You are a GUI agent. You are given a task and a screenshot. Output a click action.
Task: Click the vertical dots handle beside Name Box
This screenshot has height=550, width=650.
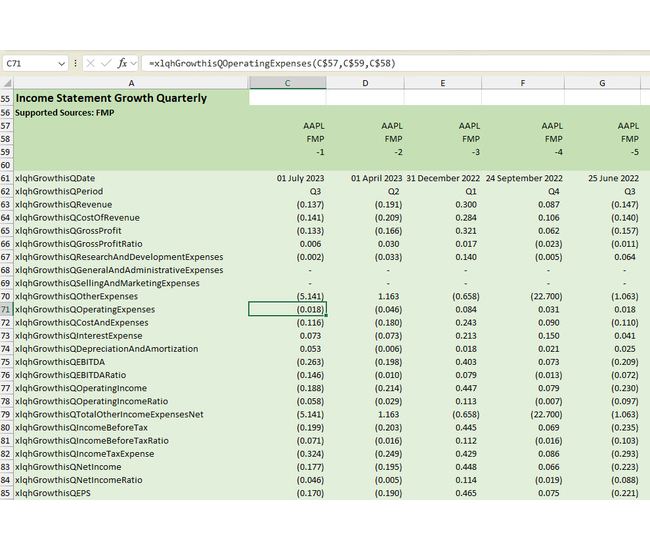[x=74, y=62]
